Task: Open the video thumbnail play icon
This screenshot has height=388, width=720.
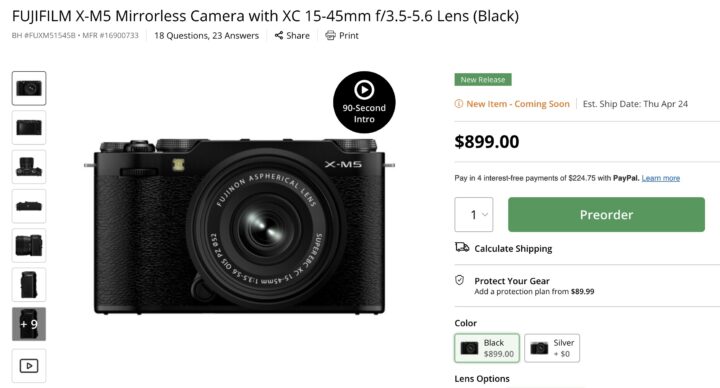Action: tap(29, 366)
